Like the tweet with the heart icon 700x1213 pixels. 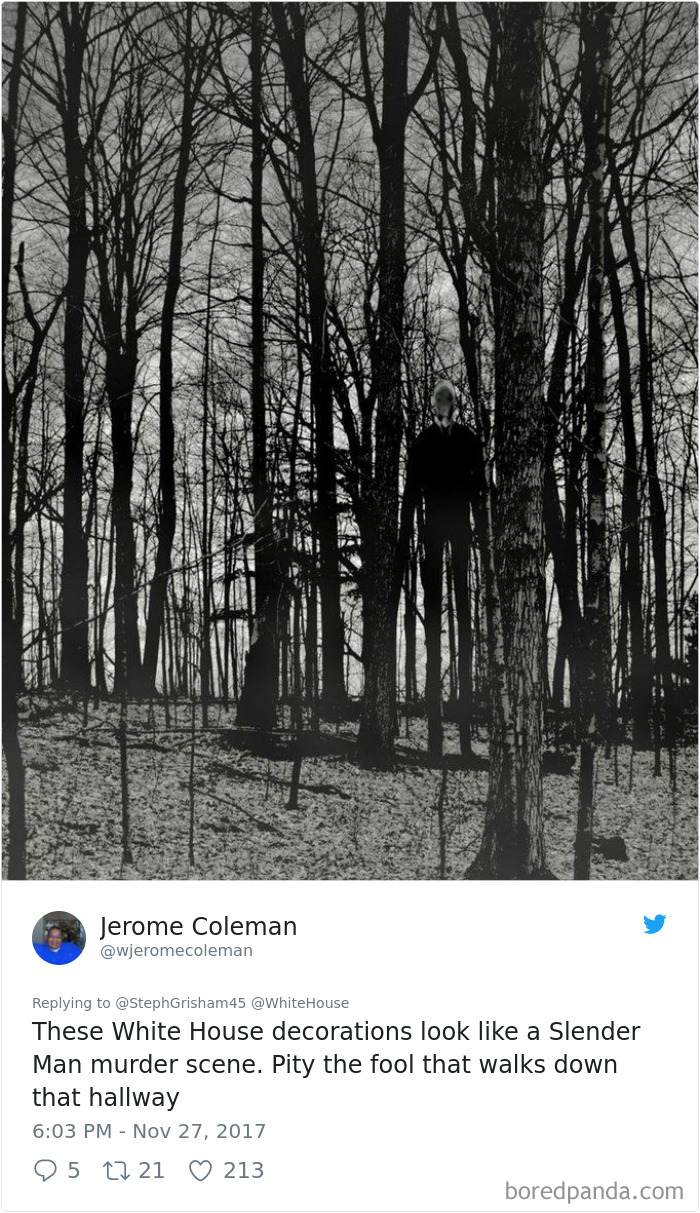201,1170
